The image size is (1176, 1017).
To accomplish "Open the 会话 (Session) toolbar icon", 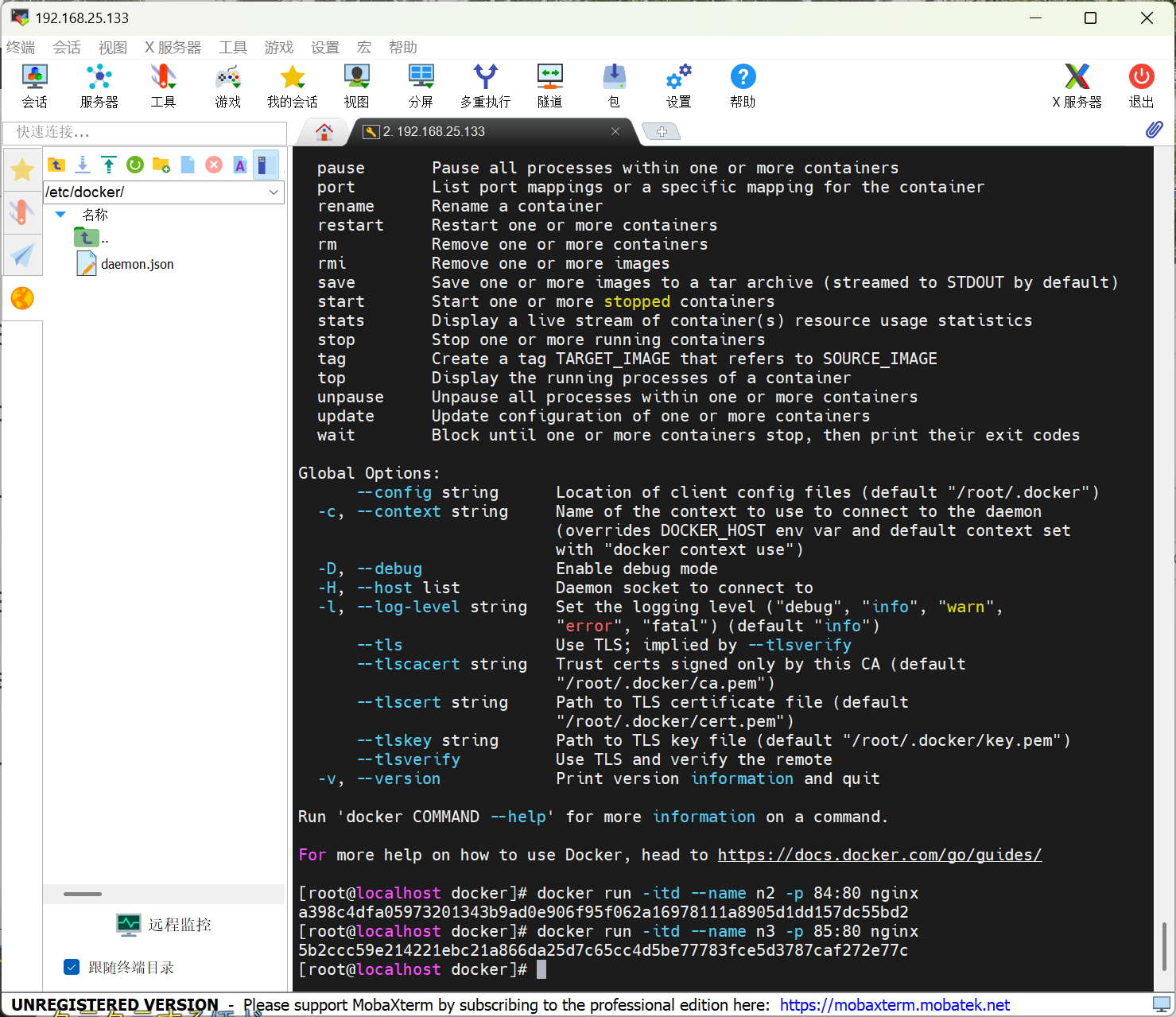I will (34, 86).
